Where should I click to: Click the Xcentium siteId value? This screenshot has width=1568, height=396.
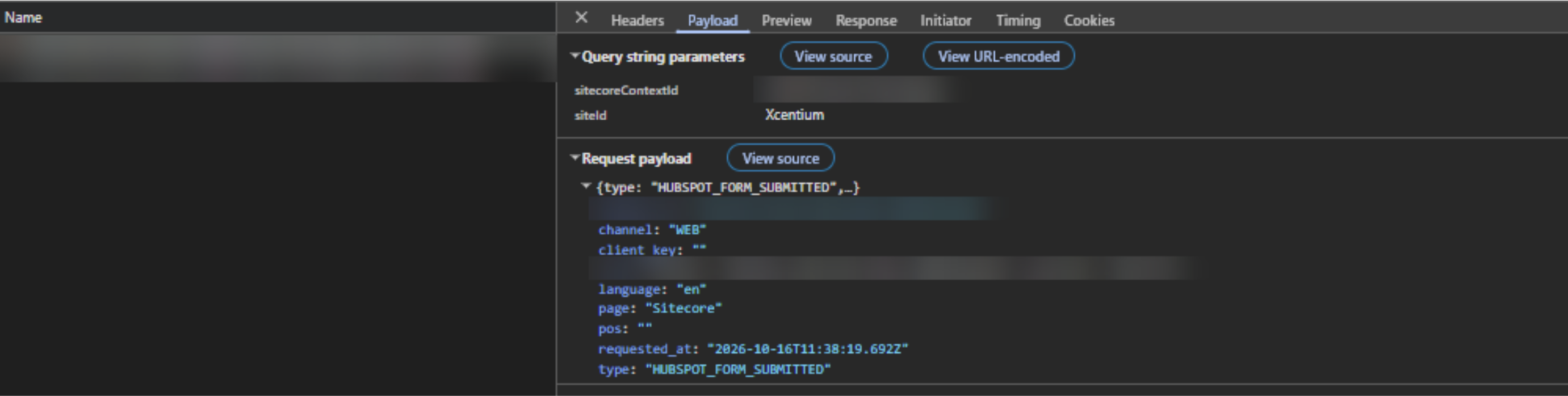point(794,115)
